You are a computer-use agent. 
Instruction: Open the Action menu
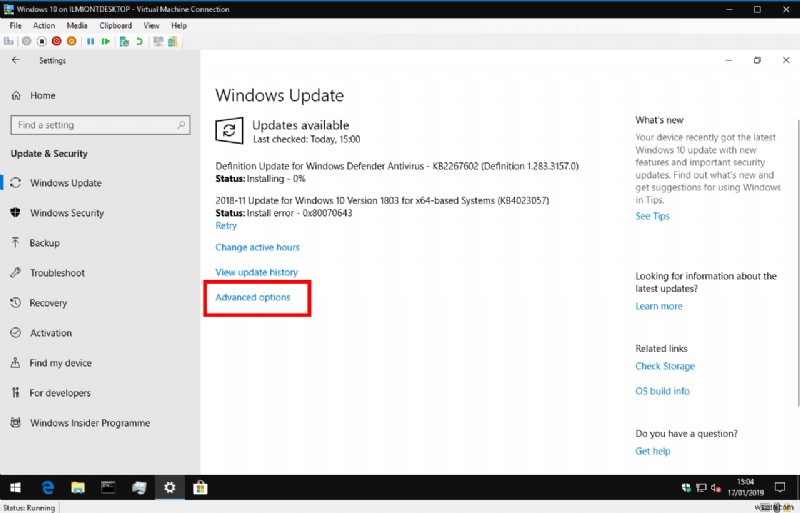pyautogui.click(x=44, y=26)
